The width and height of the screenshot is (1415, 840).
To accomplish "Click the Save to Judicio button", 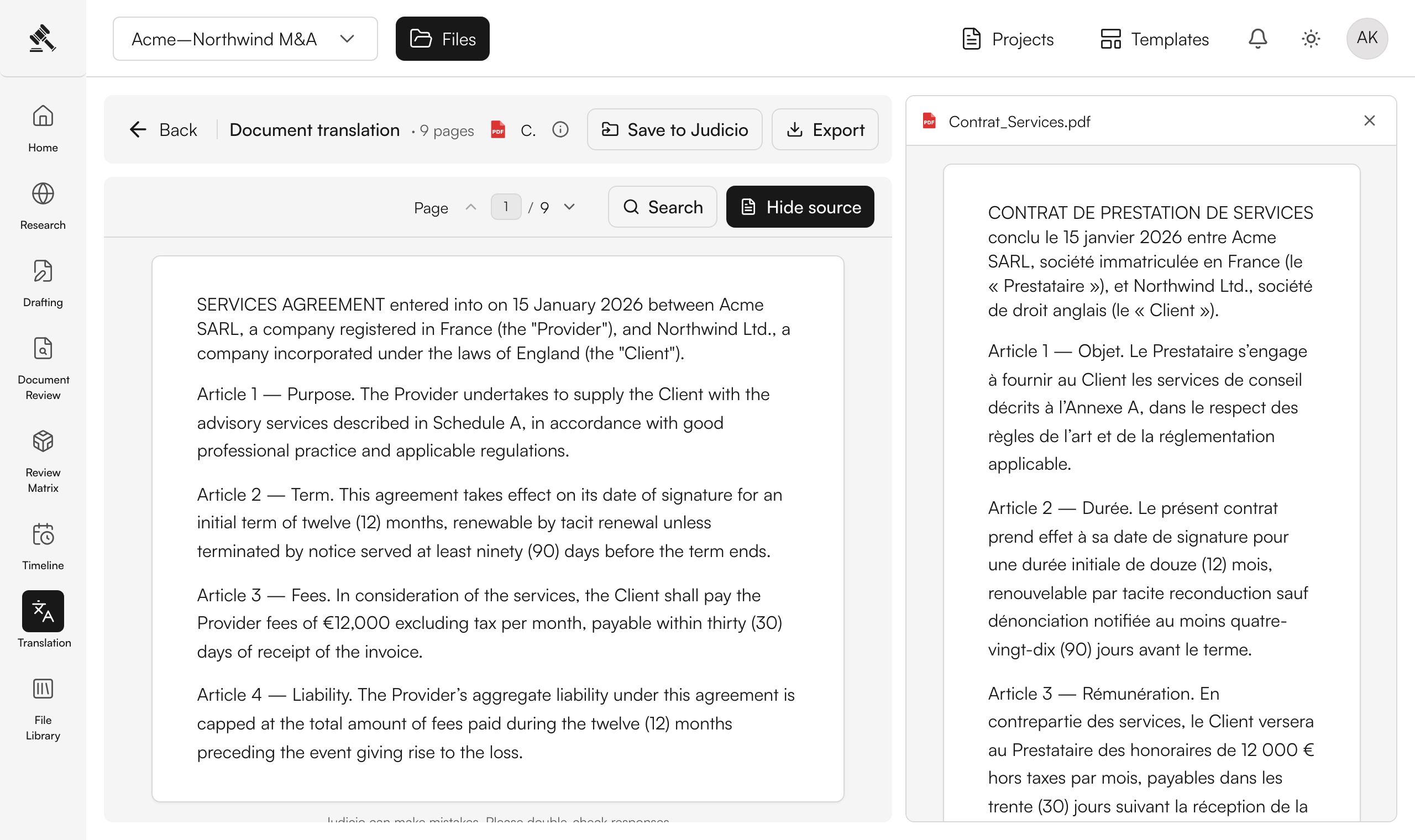I will tap(675, 129).
